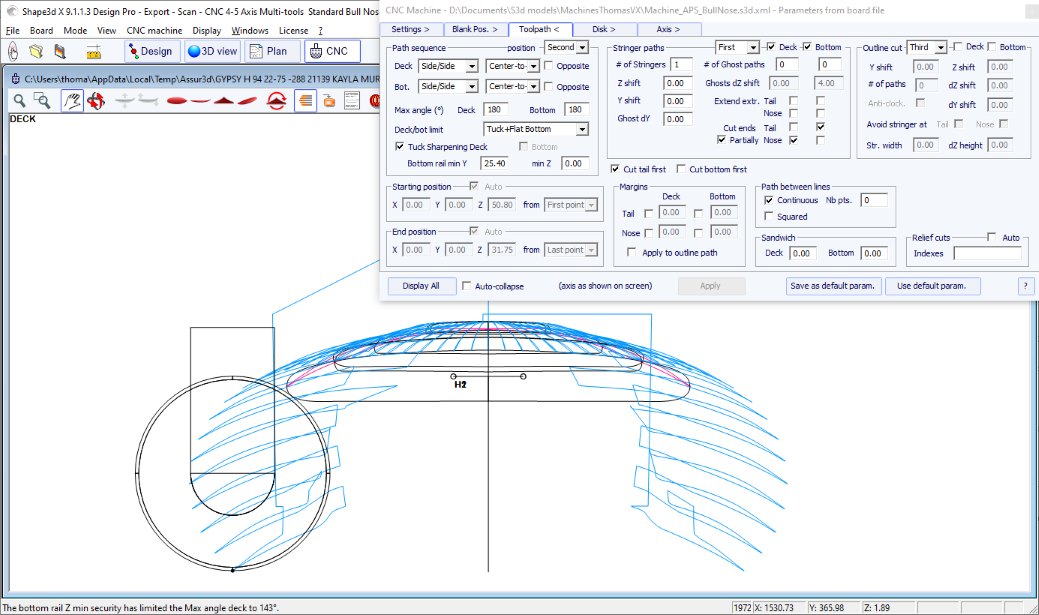1039x615 pixels.
Task: Enable the Auto-collapse checkbox
Action: pyautogui.click(x=468, y=286)
